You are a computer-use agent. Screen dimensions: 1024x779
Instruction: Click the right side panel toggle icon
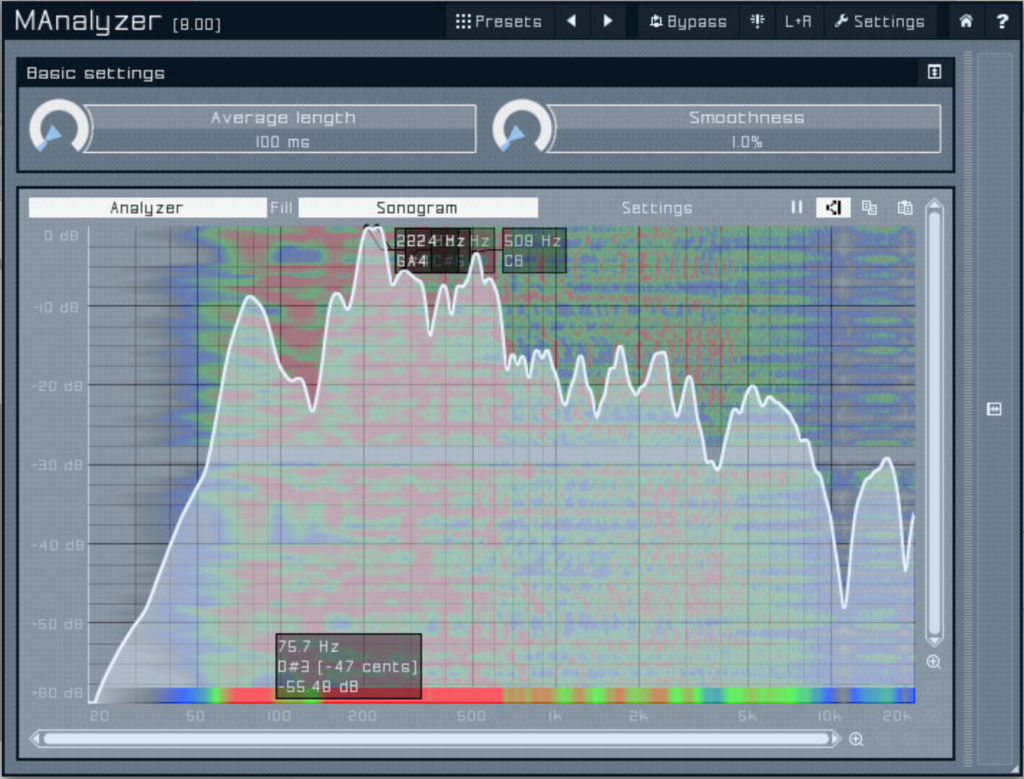coord(994,409)
